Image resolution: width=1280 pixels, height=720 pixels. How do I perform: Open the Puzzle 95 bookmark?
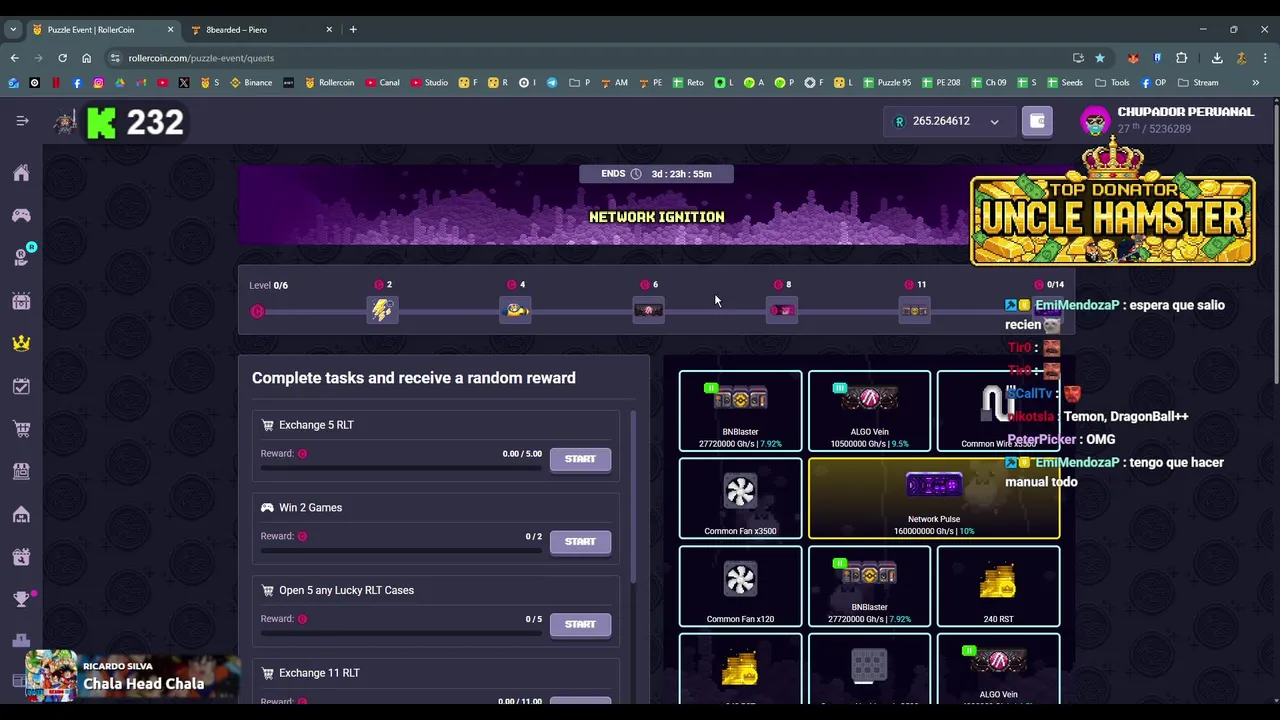885,82
